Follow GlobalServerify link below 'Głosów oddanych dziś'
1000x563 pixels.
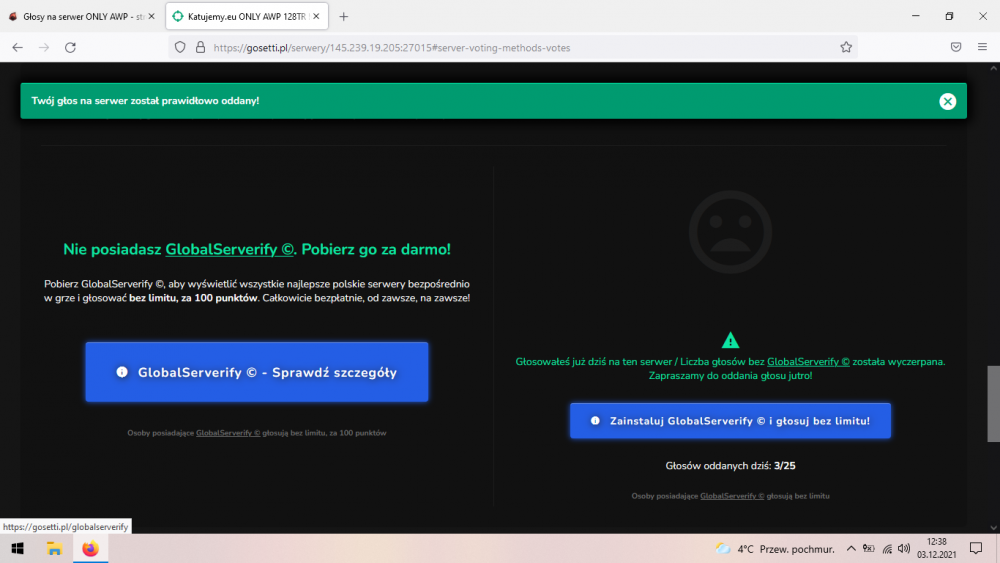(x=732, y=496)
